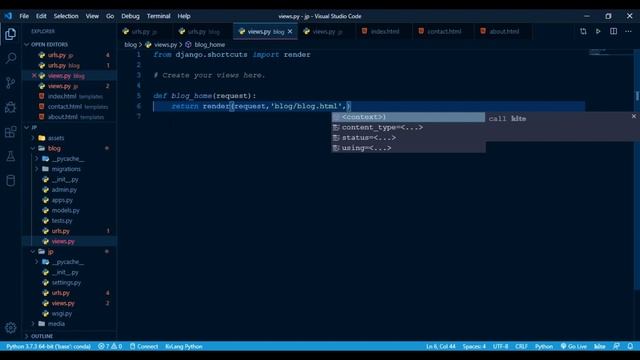Collapse the blog folder
The width and height of the screenshot is (640, 360).
click(x=54, y=148)
